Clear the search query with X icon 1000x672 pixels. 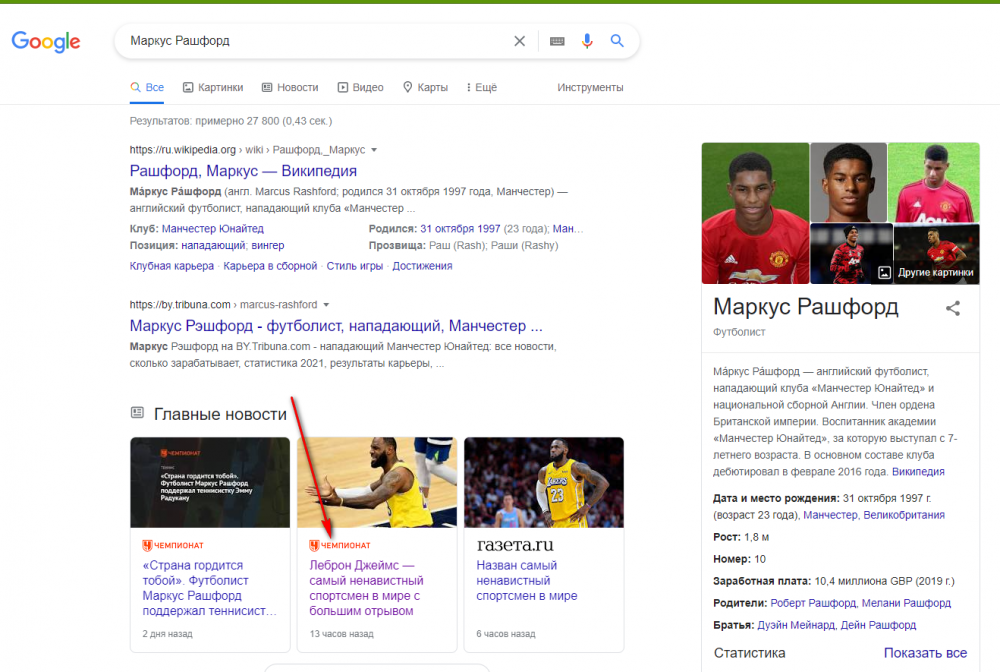(x=519, y=41)
